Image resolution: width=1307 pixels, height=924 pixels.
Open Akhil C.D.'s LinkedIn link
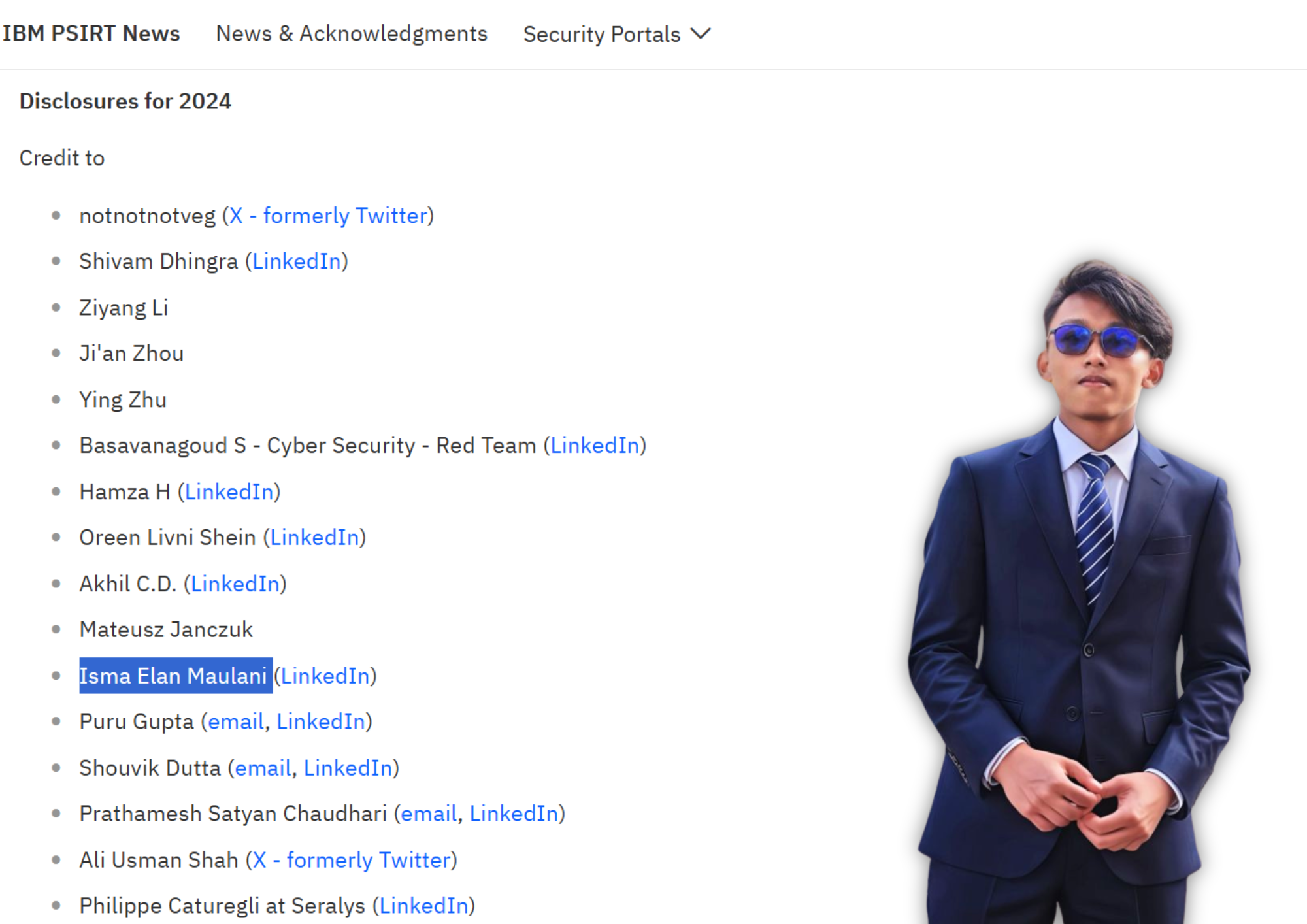coord(235,584)
